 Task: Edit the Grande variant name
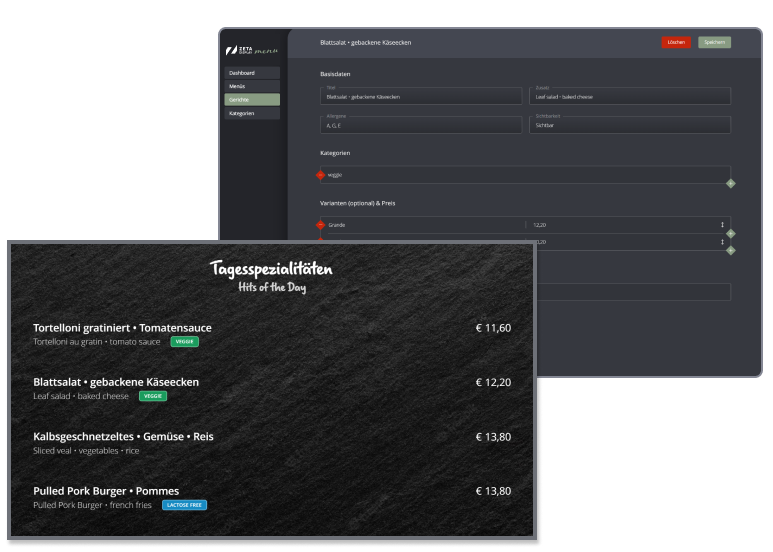coord(424,225)
